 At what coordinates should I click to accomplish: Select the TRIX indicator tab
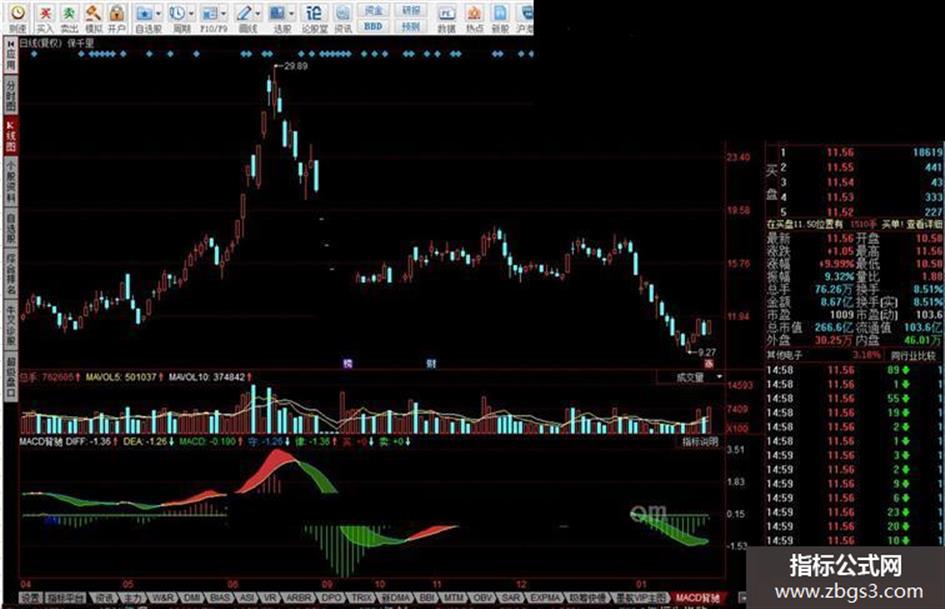point(362,598)
